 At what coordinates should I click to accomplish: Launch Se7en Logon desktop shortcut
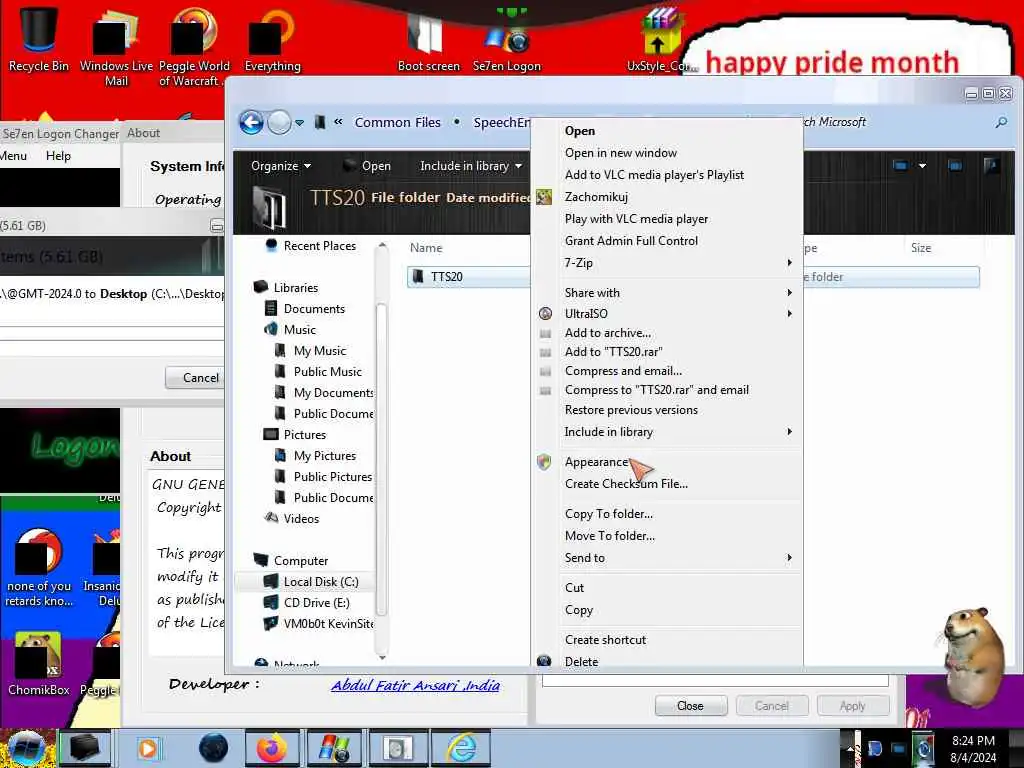[x=507, y=39]
